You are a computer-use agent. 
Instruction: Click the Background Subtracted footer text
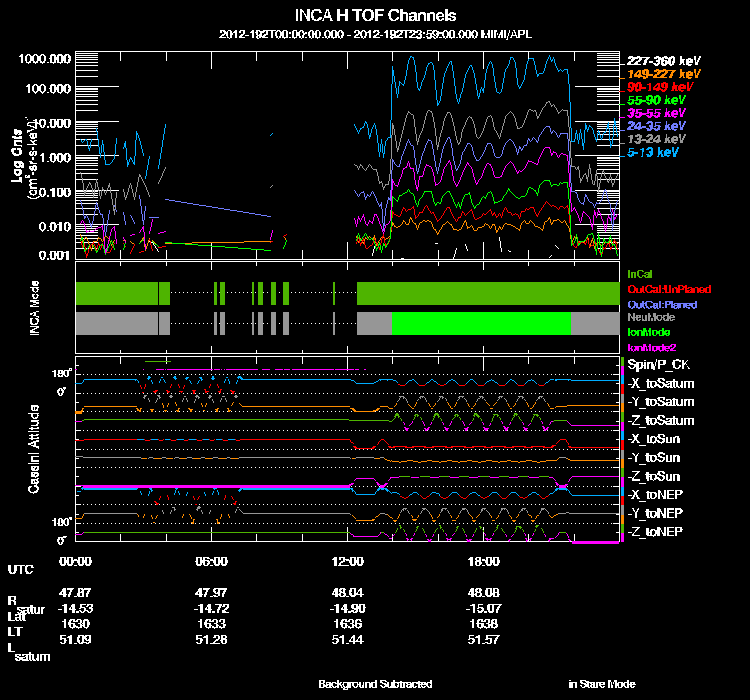pyautogui.click(x=375, y=684)
